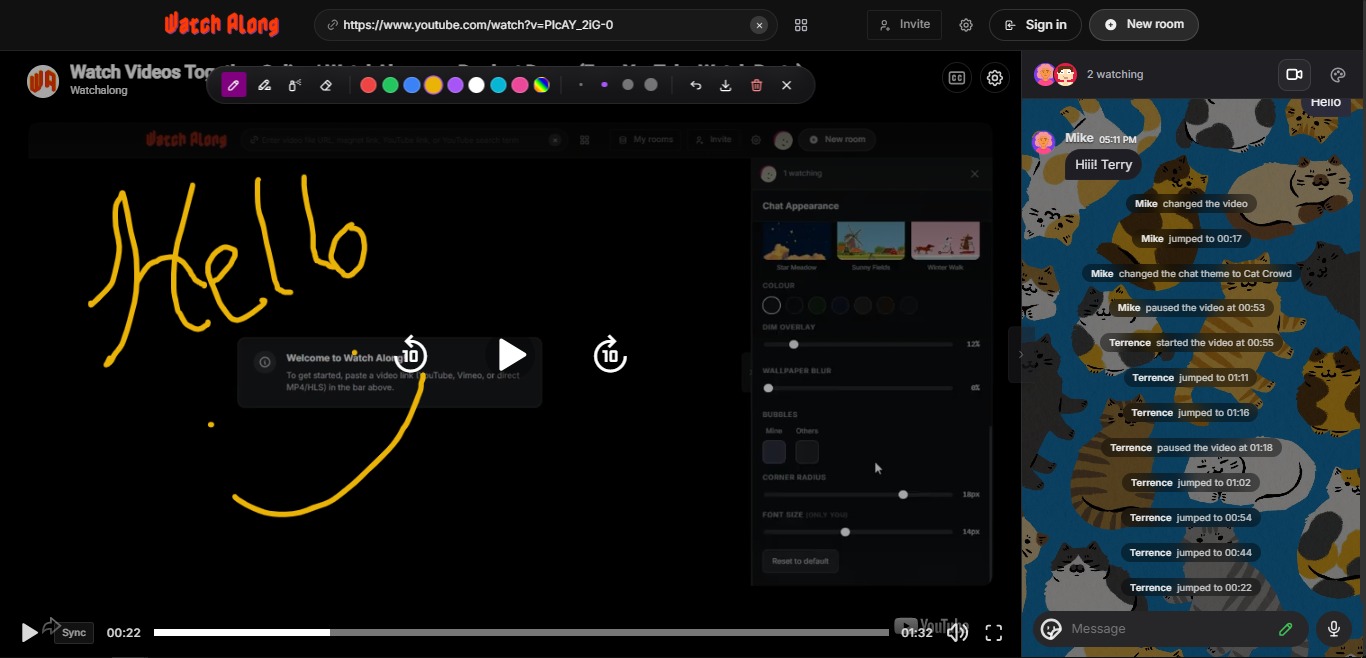Click 'Mike changed the chat theme to Cat Crowd'
This screenshot has height=658, width=1366.
click(x=1191, y=274)
